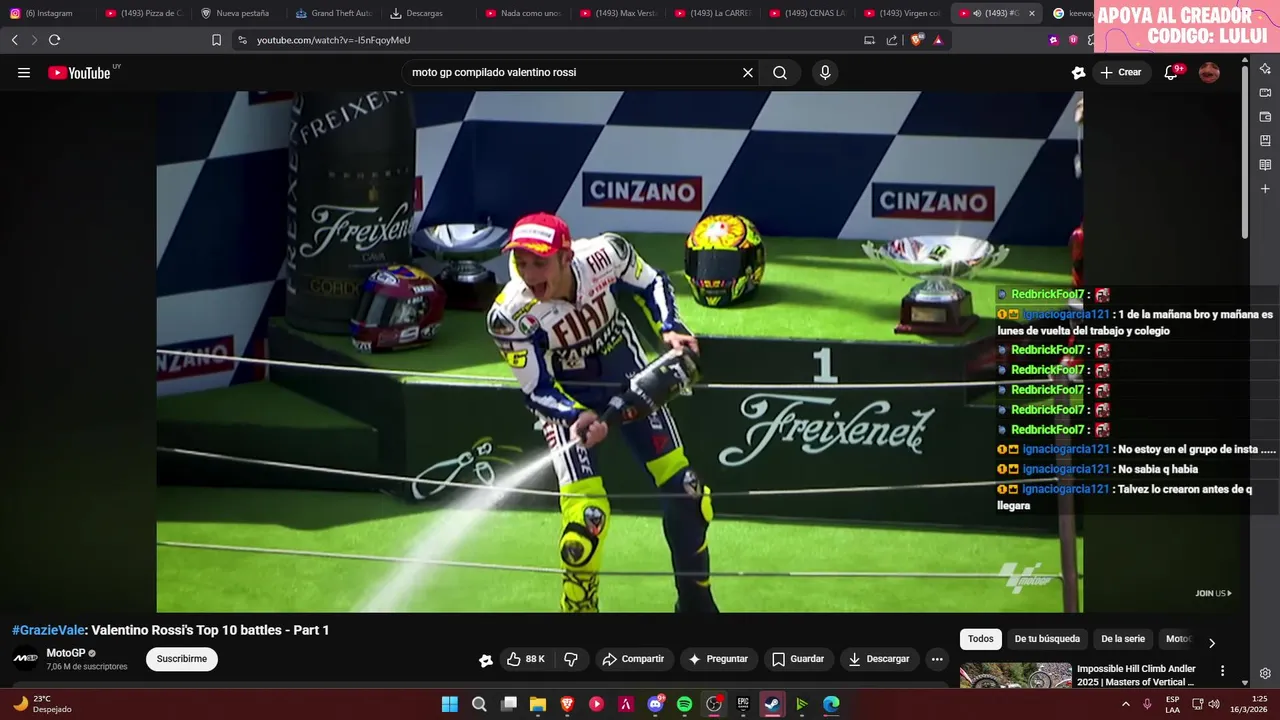Switch to the Nueva pestaña tab
Image resolution: width=1280 pixels, height=720 pixels.
point(240,13)
